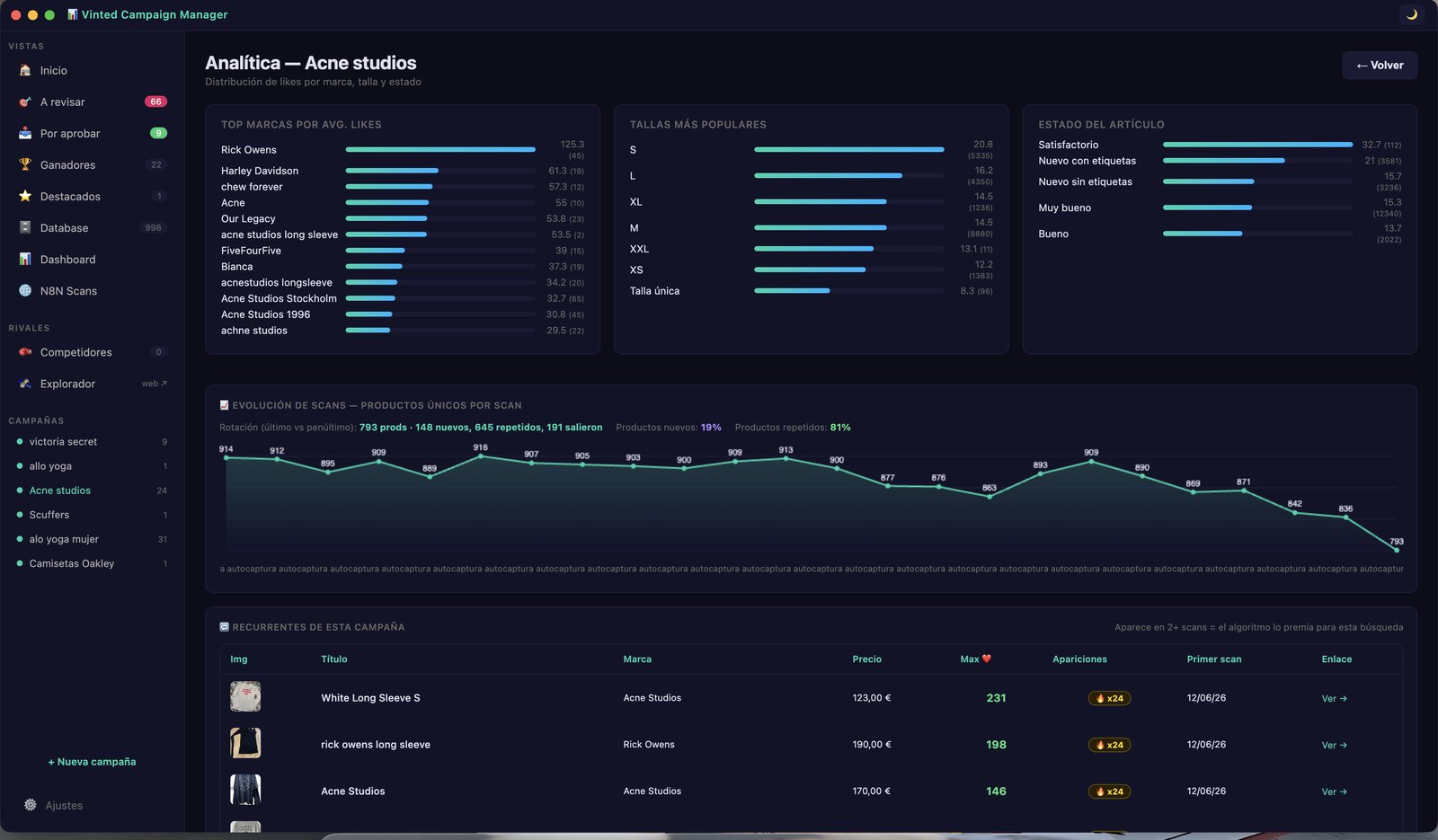Open the Ver link for White Long Sleeve S
The image size is (1438, 840).
[1334, 698]
